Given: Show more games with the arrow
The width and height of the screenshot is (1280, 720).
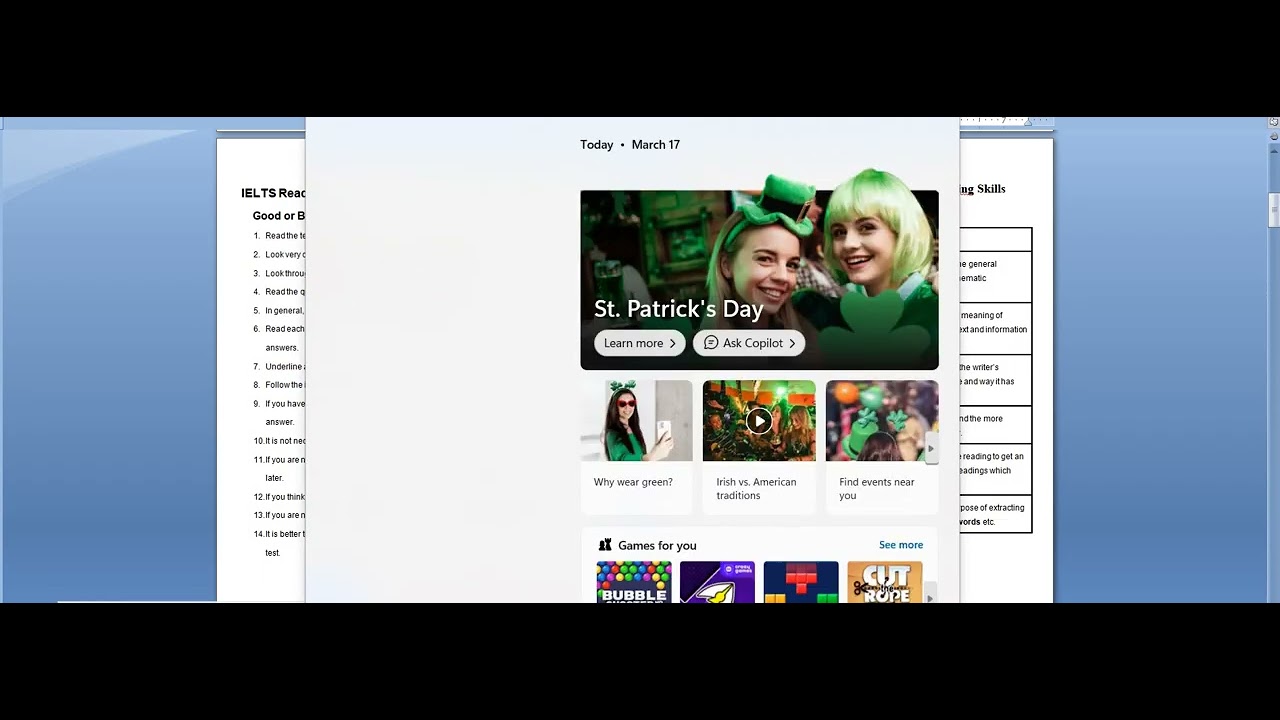Looking at the screenshot, I should (931, 596).
